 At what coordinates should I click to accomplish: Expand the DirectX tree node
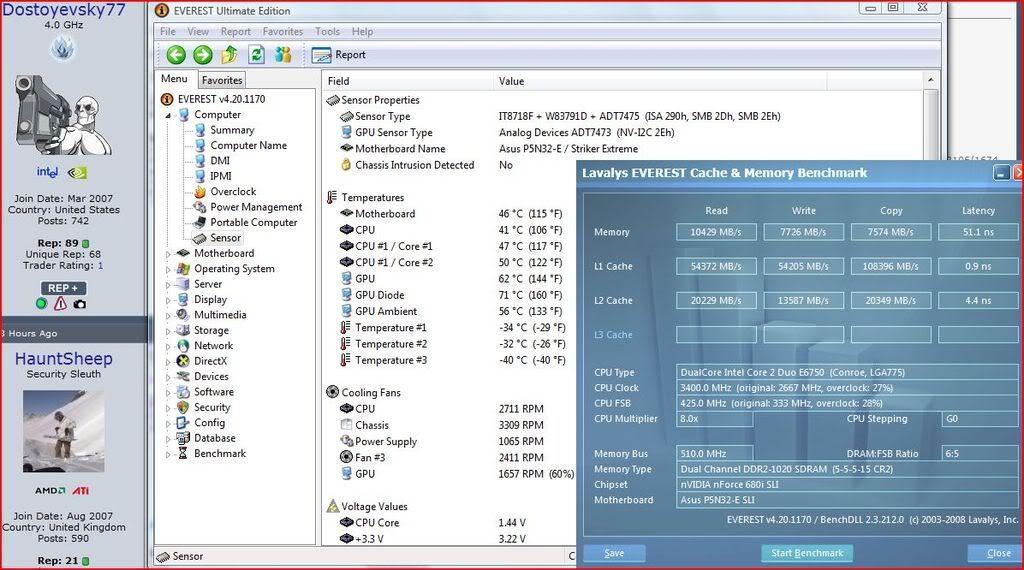(168, 362)
